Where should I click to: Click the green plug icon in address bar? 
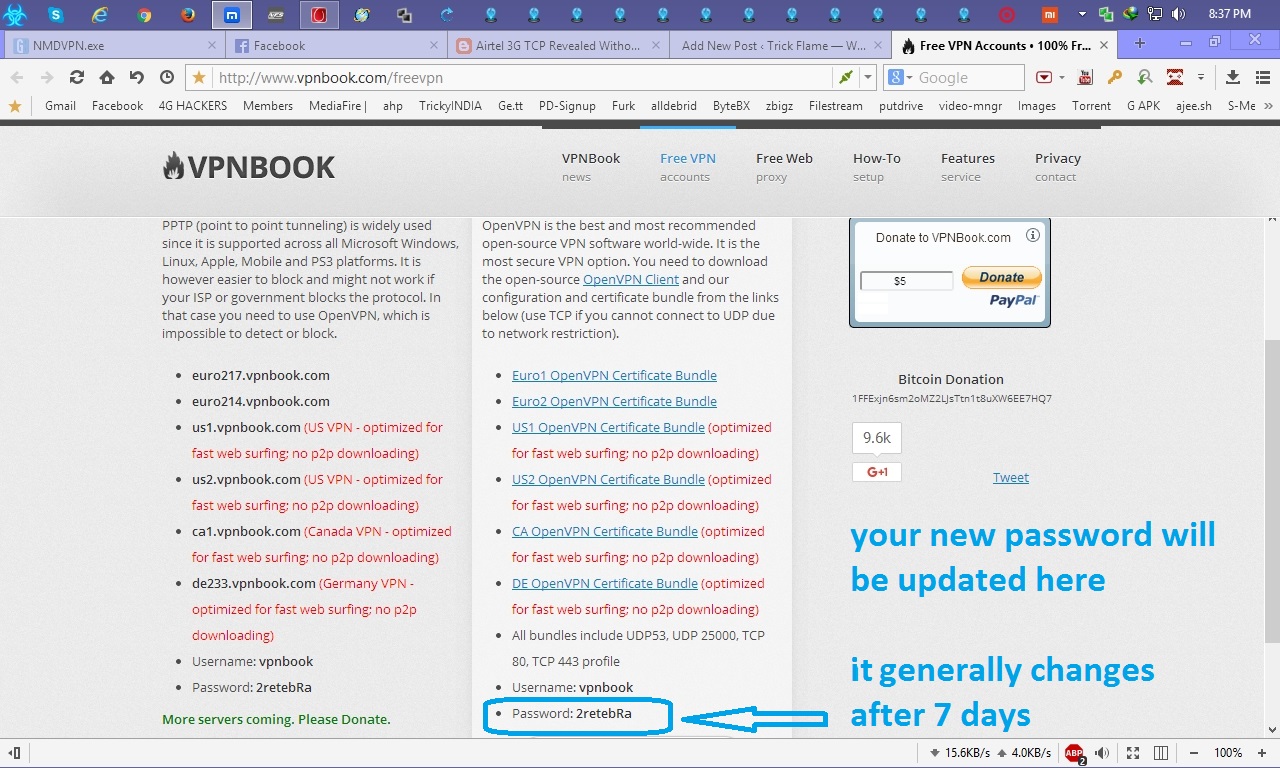tap(846, 77)
